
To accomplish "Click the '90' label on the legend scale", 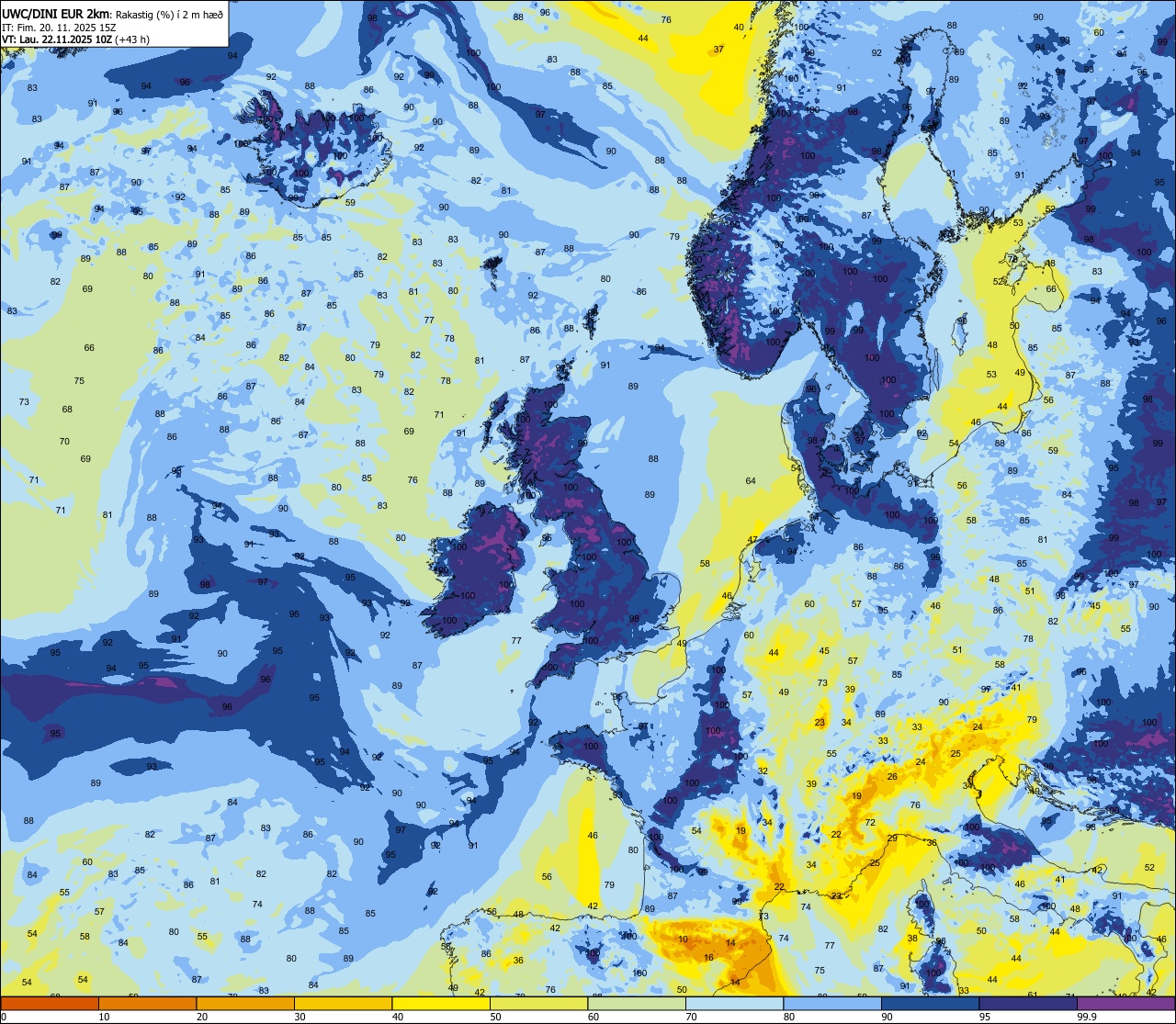I will tap(887, 1017).
